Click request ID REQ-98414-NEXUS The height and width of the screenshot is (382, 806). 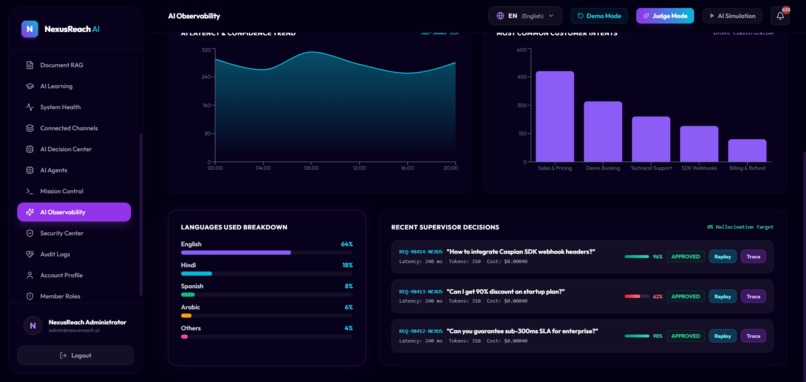pyautogui.click(x=420, y=252)
